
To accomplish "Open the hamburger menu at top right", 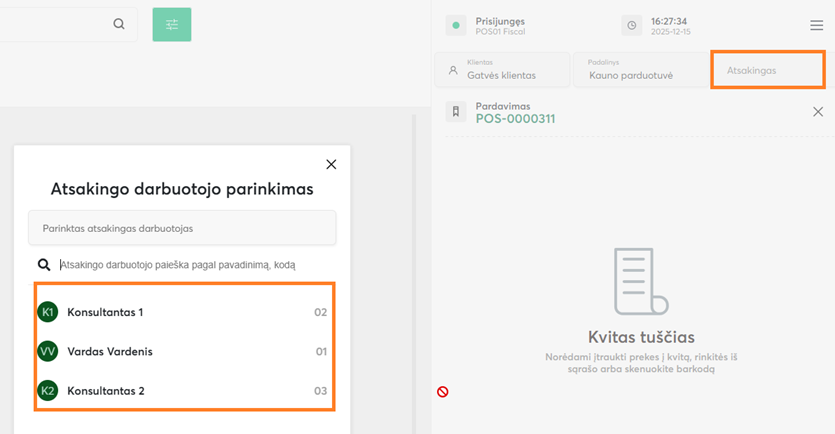I will coord(817,26).
